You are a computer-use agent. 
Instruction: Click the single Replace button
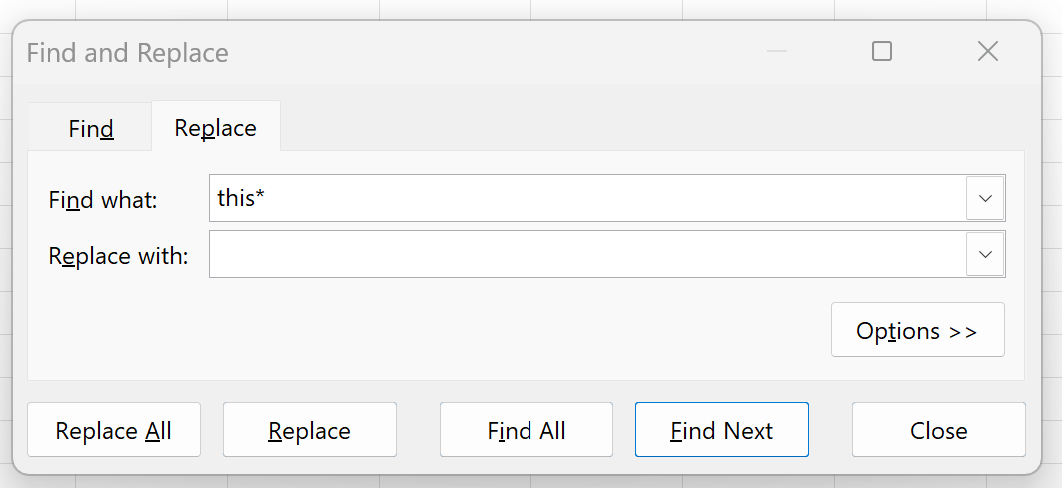click(309, 430)
